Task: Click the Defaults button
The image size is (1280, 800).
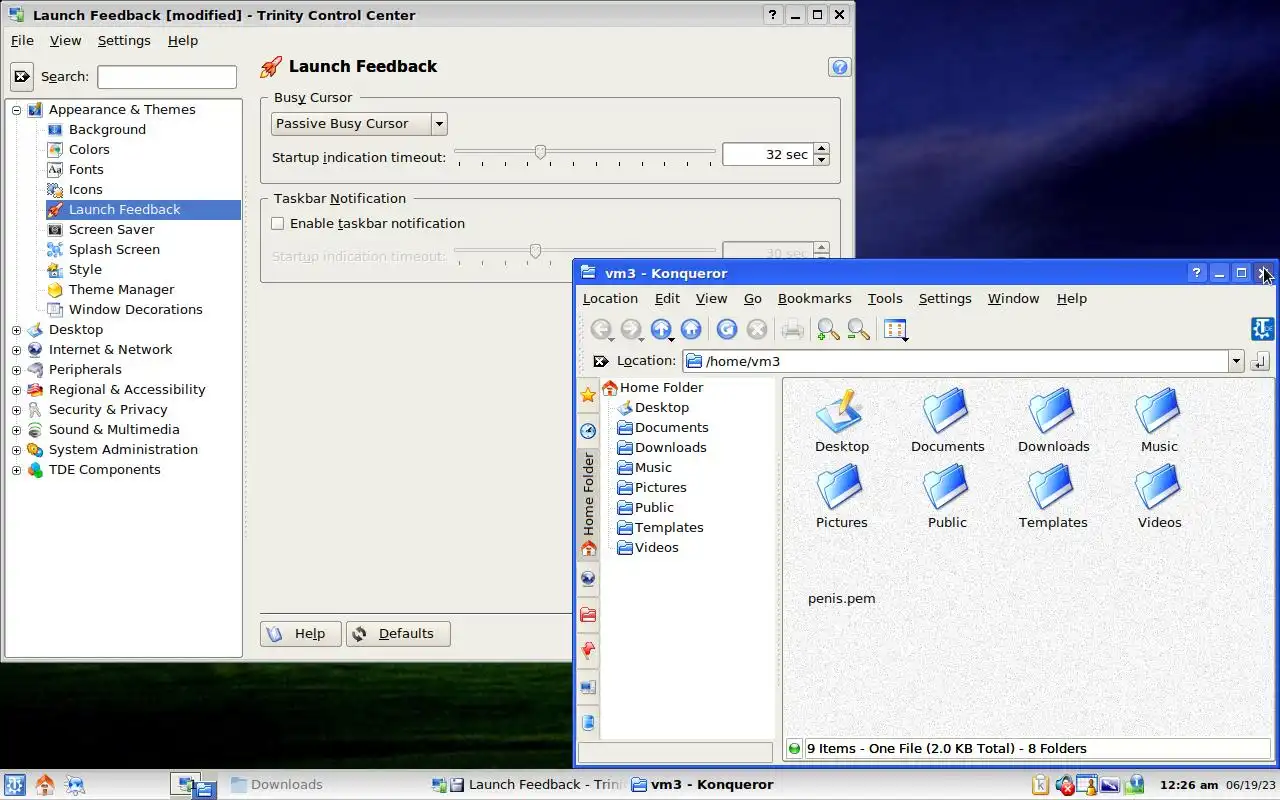Action: pyautogui.click(x=398, y=634)
